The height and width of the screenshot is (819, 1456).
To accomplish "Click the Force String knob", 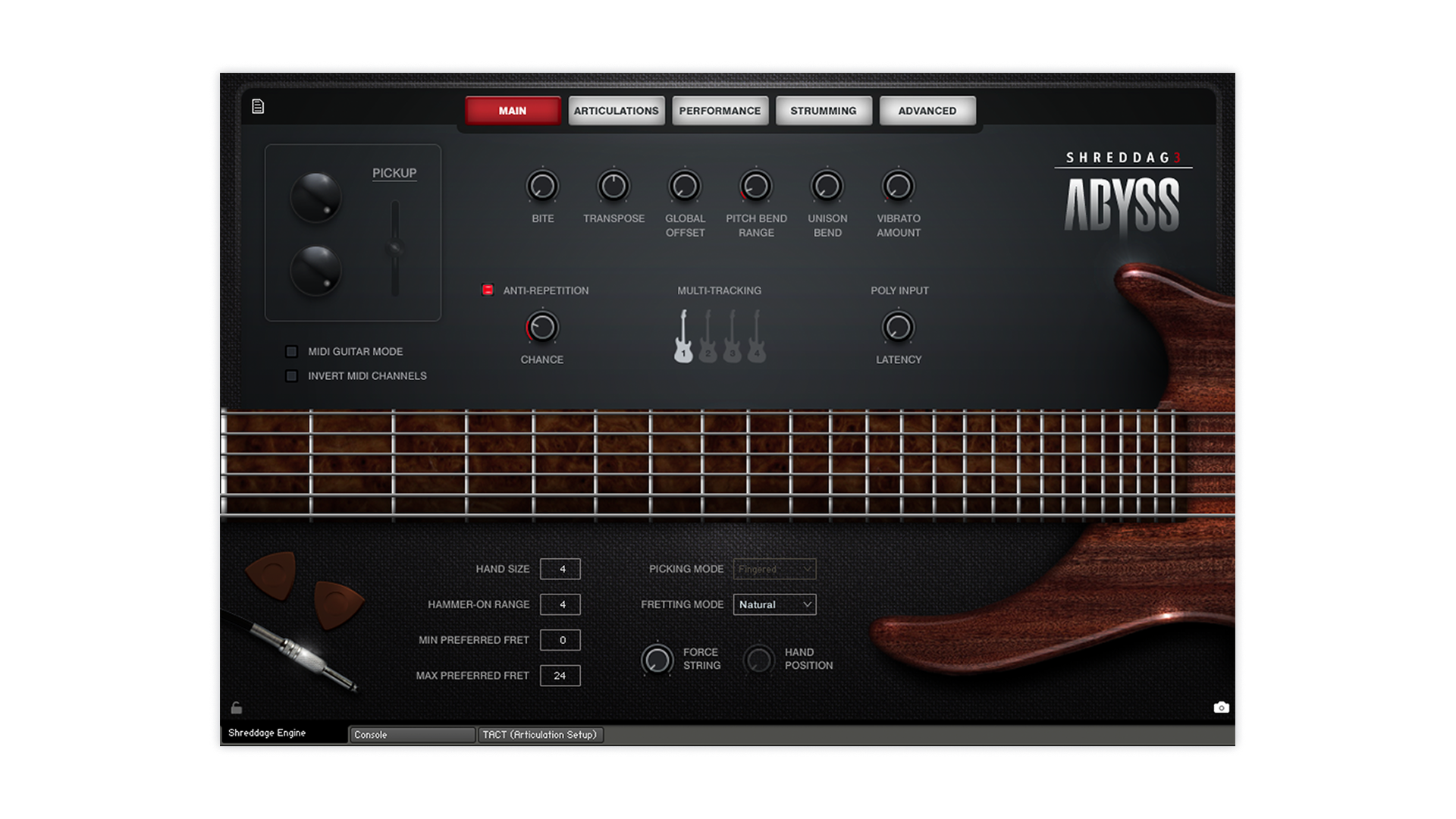I will (657, 660).
